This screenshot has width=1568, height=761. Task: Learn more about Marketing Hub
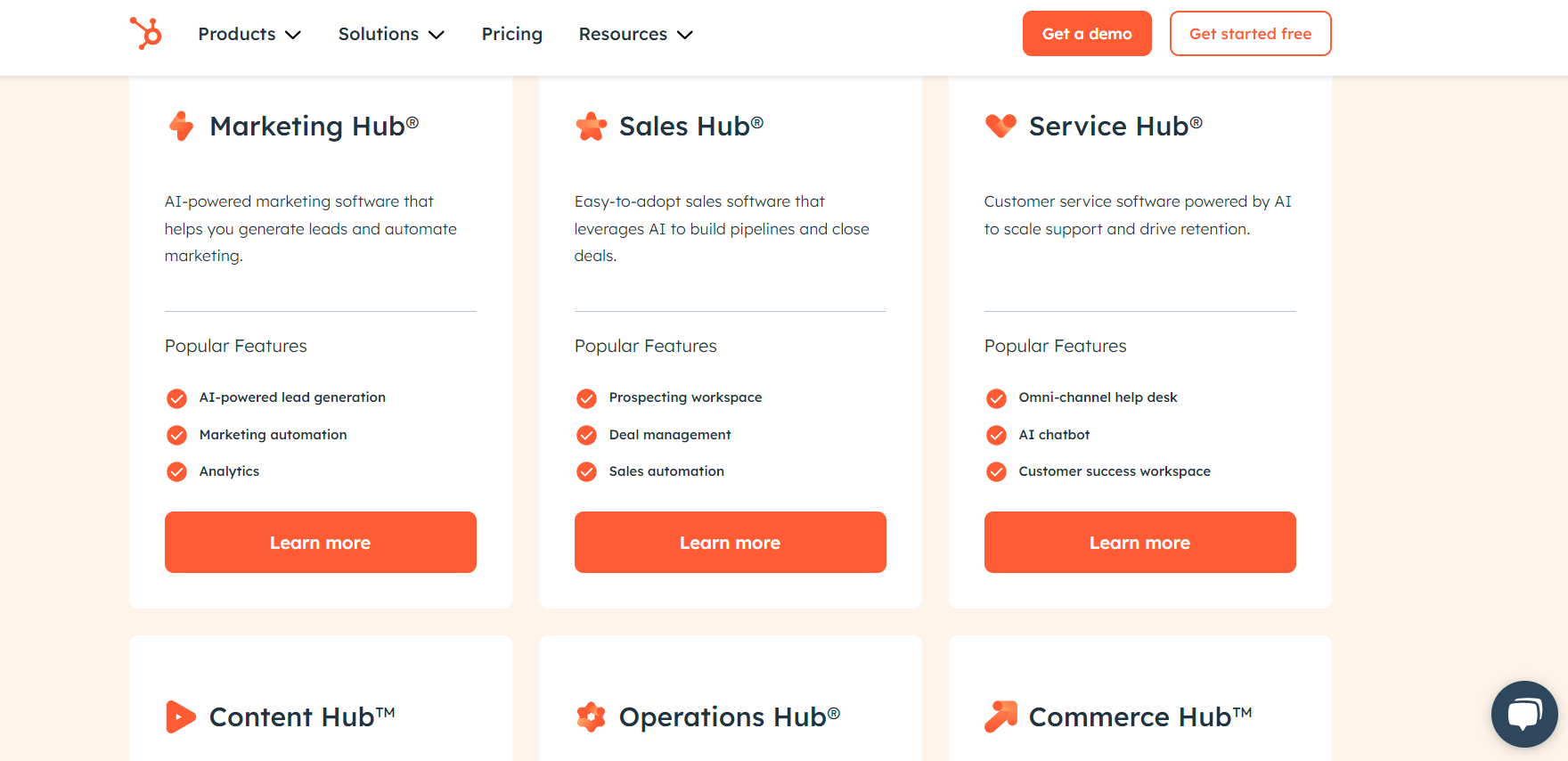[x=321, y=543]
